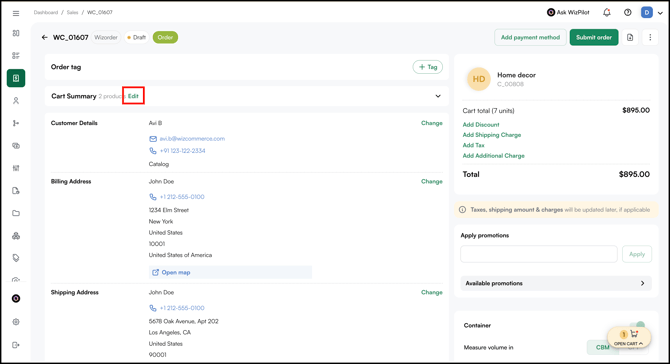Click the customer ID C_00808
Screen dimensions: 670x364
point(510,85)
